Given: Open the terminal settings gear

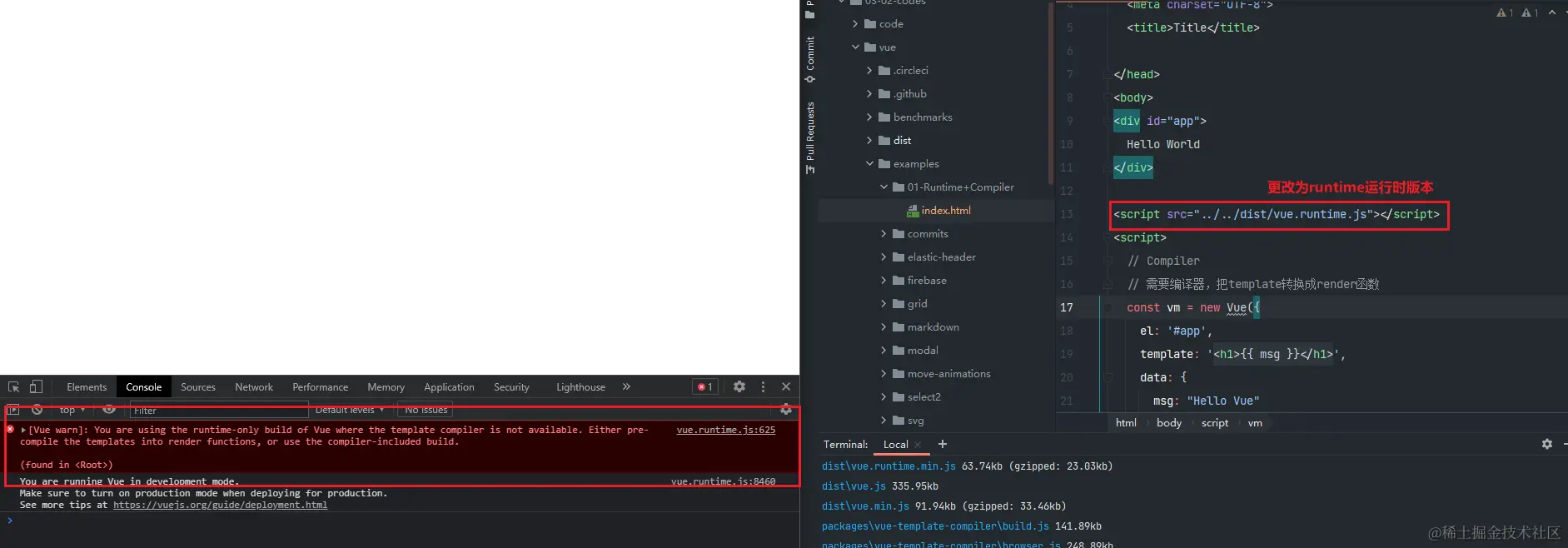Looking at the screenshot, I should tap(1547, 444).
